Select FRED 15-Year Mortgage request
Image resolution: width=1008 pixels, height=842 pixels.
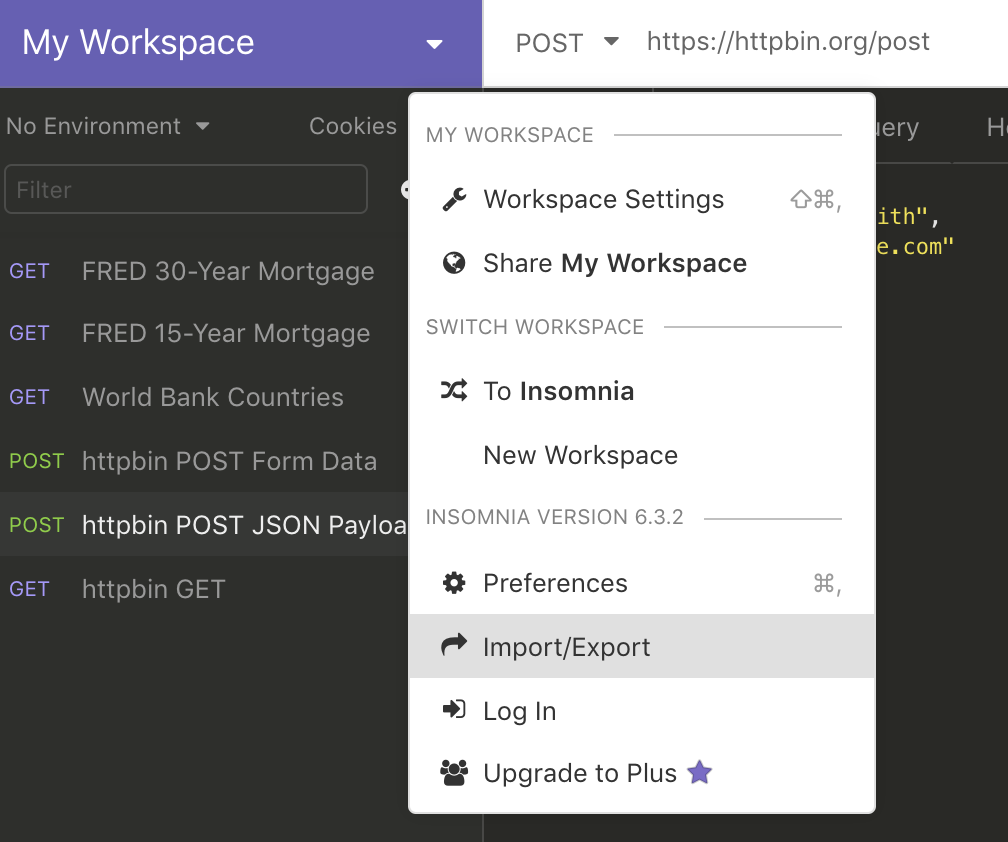click(x=204, y=334)
